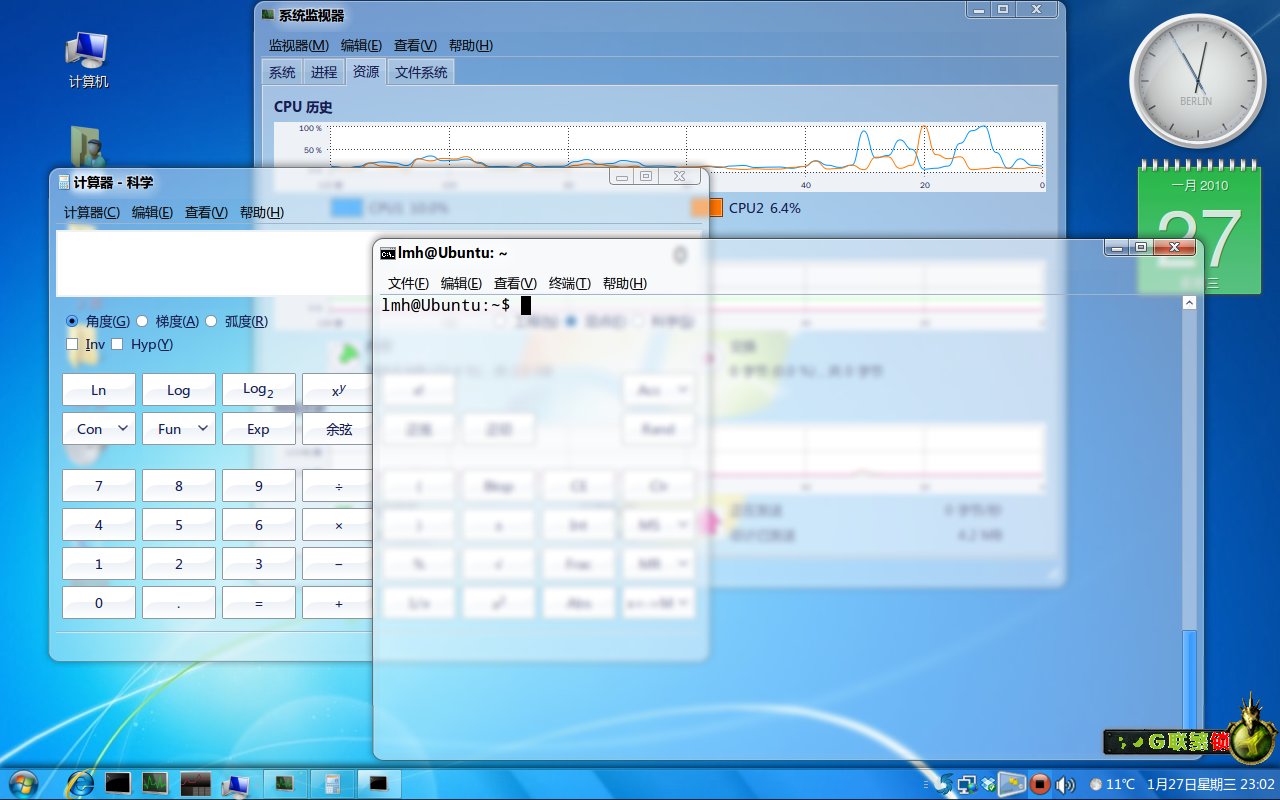Open 监视器(M) menu in System Monitor
Image resolution: width=1280 pixels, height=800 pixels.
pyautogui.click(x=298, y=45)
